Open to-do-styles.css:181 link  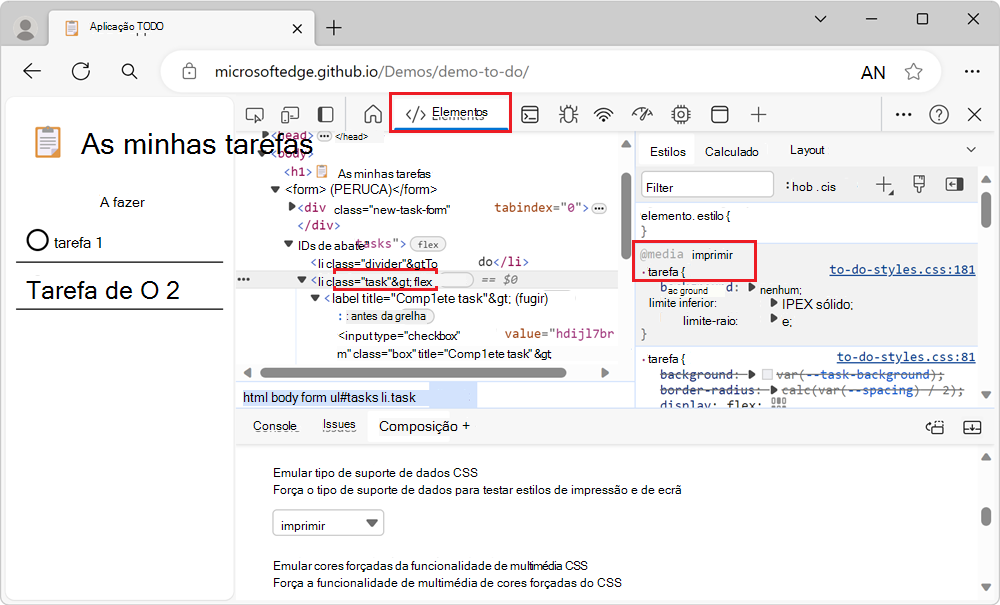[902, 270]
